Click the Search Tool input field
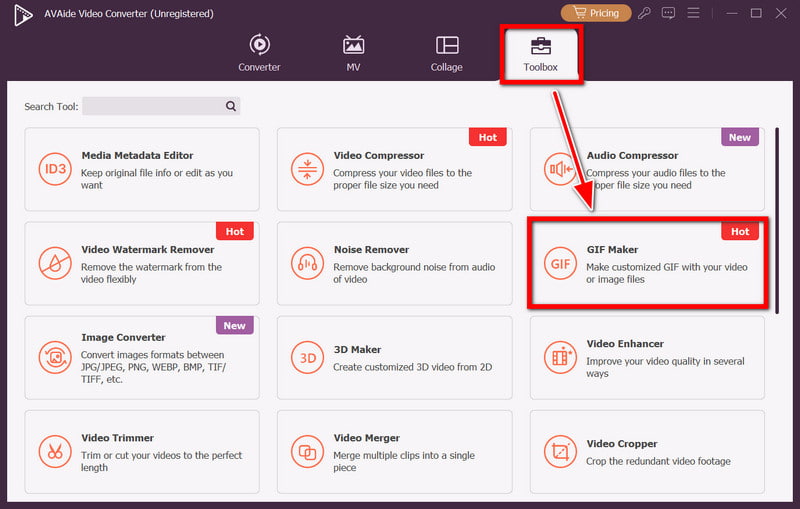 click(x=161, y=106)
